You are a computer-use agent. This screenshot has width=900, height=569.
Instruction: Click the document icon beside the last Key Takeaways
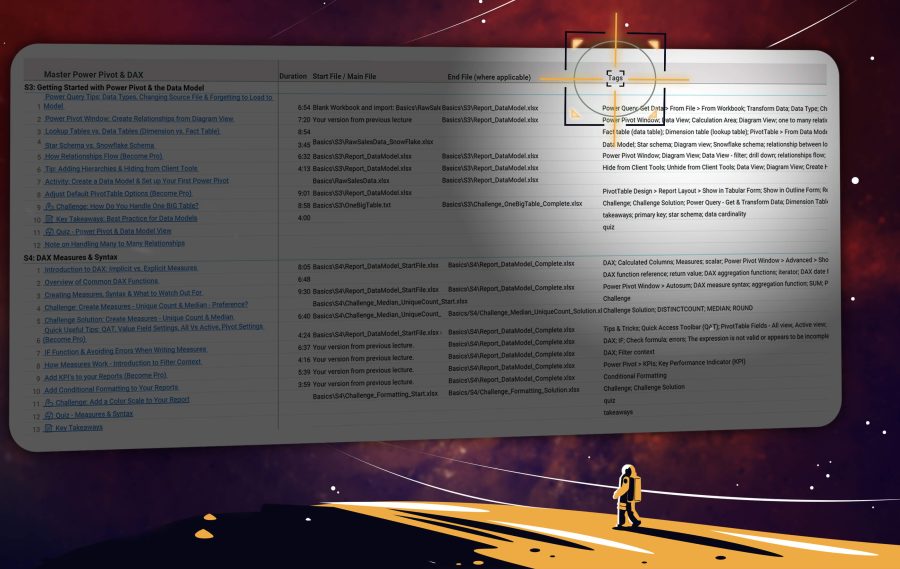point(49,428)
